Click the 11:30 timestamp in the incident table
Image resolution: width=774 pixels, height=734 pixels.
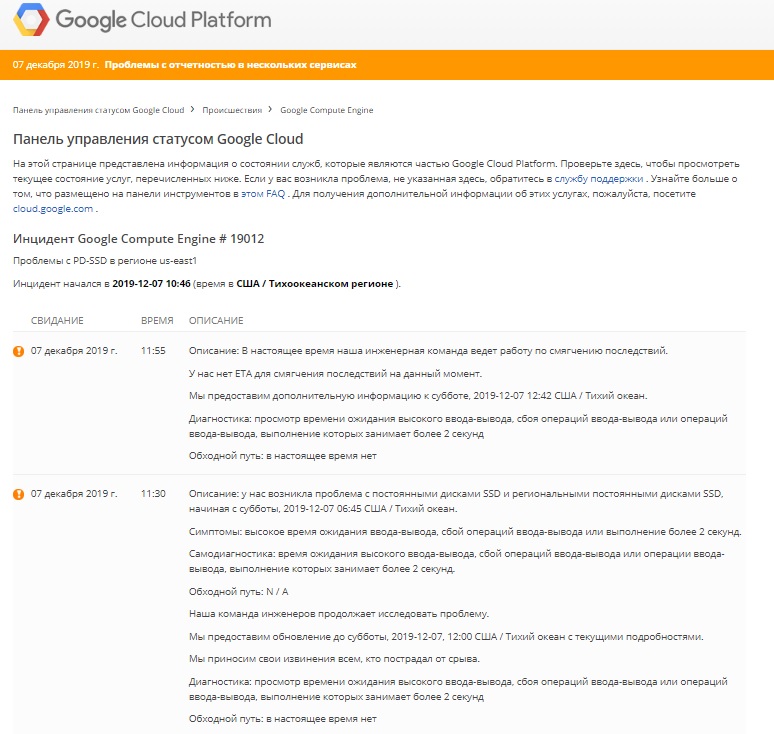153,494
